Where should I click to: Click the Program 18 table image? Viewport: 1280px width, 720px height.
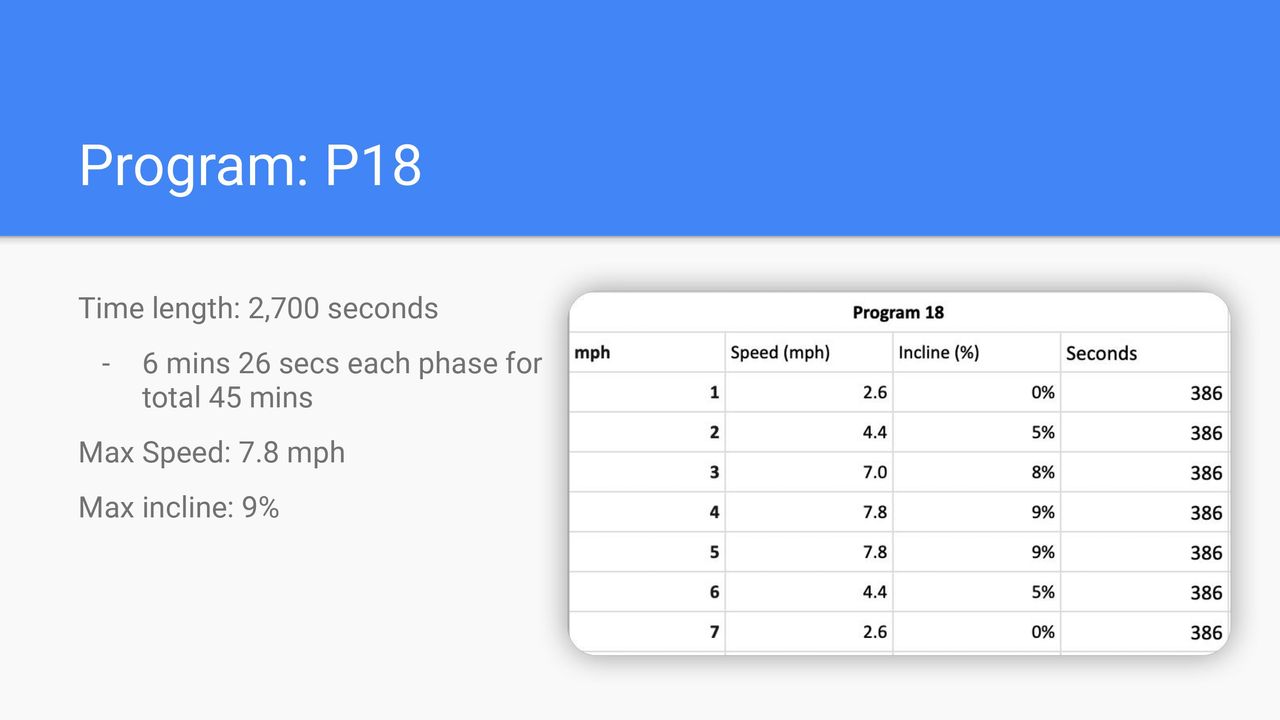899,474
